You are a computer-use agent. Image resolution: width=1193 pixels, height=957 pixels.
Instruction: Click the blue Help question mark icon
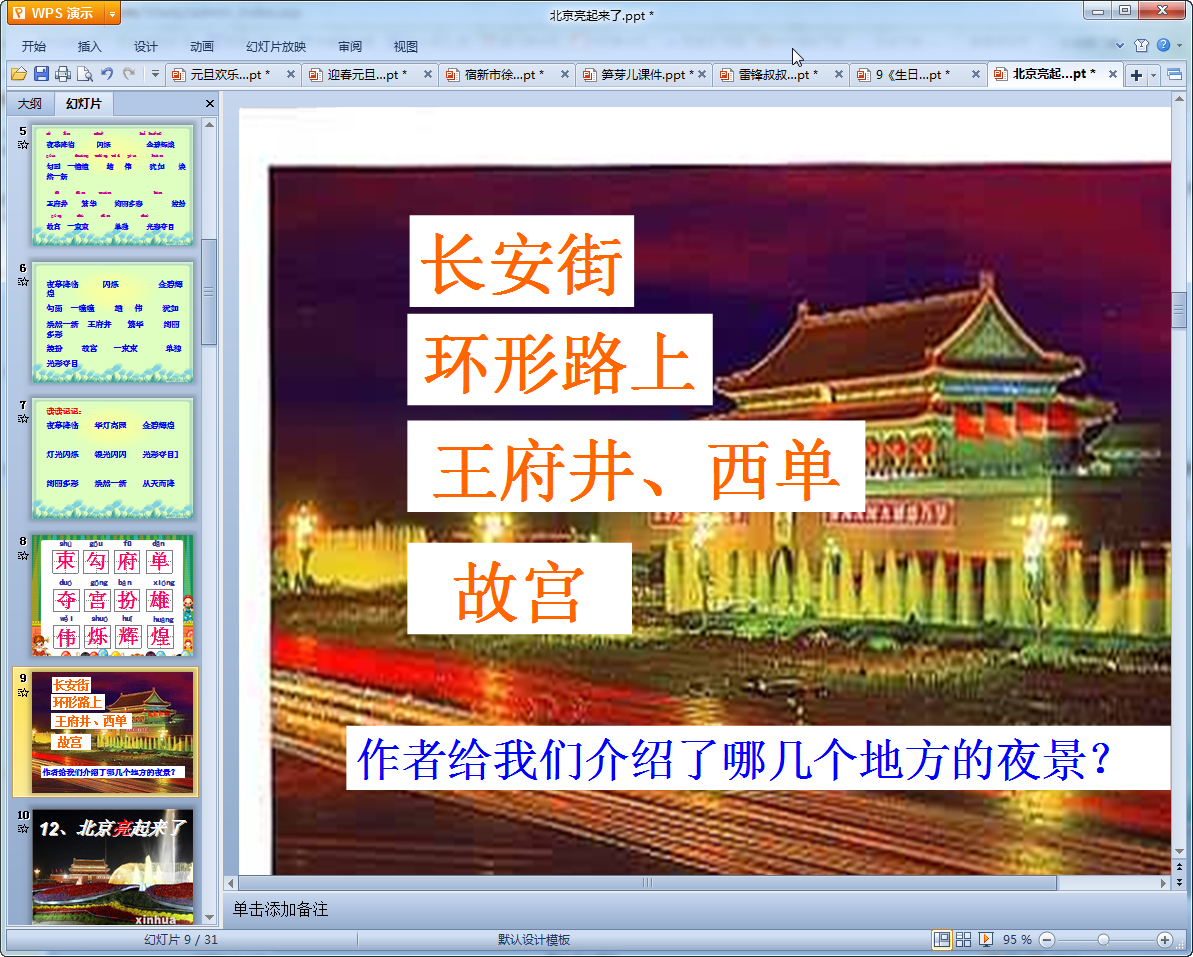[1163, 46]
